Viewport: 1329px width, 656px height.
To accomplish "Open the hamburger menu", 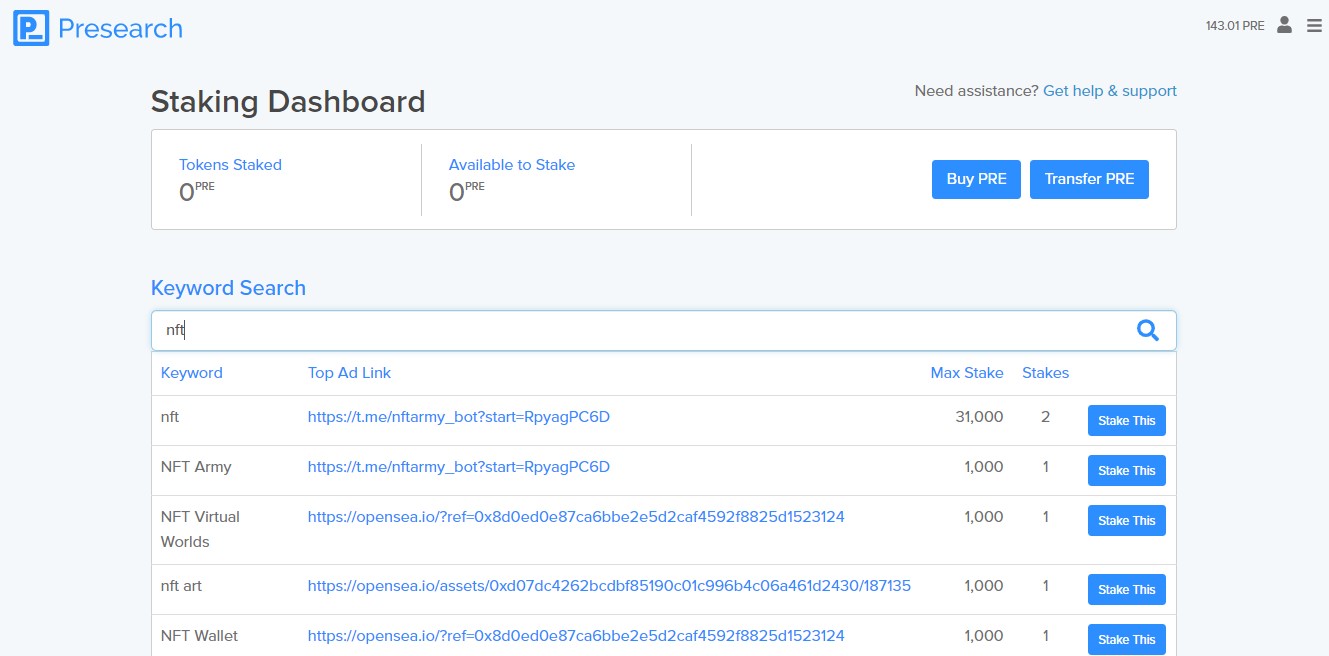I will point(1314,26).
